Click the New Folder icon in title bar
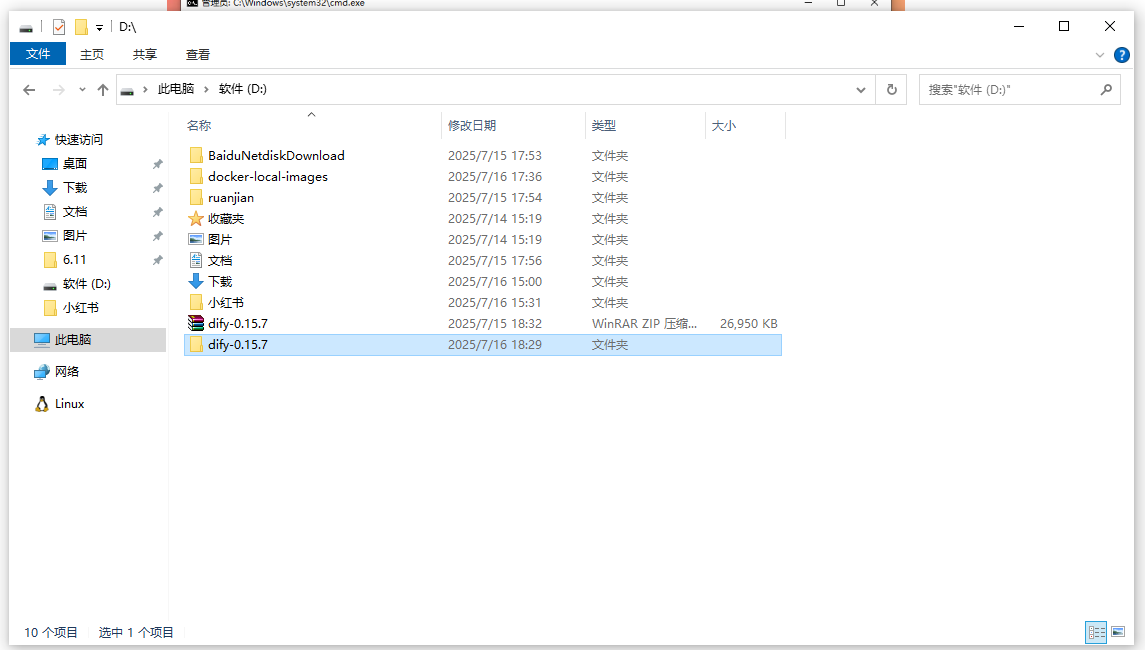This screenshot has height=650, width=1145. [x=81, y=27]
